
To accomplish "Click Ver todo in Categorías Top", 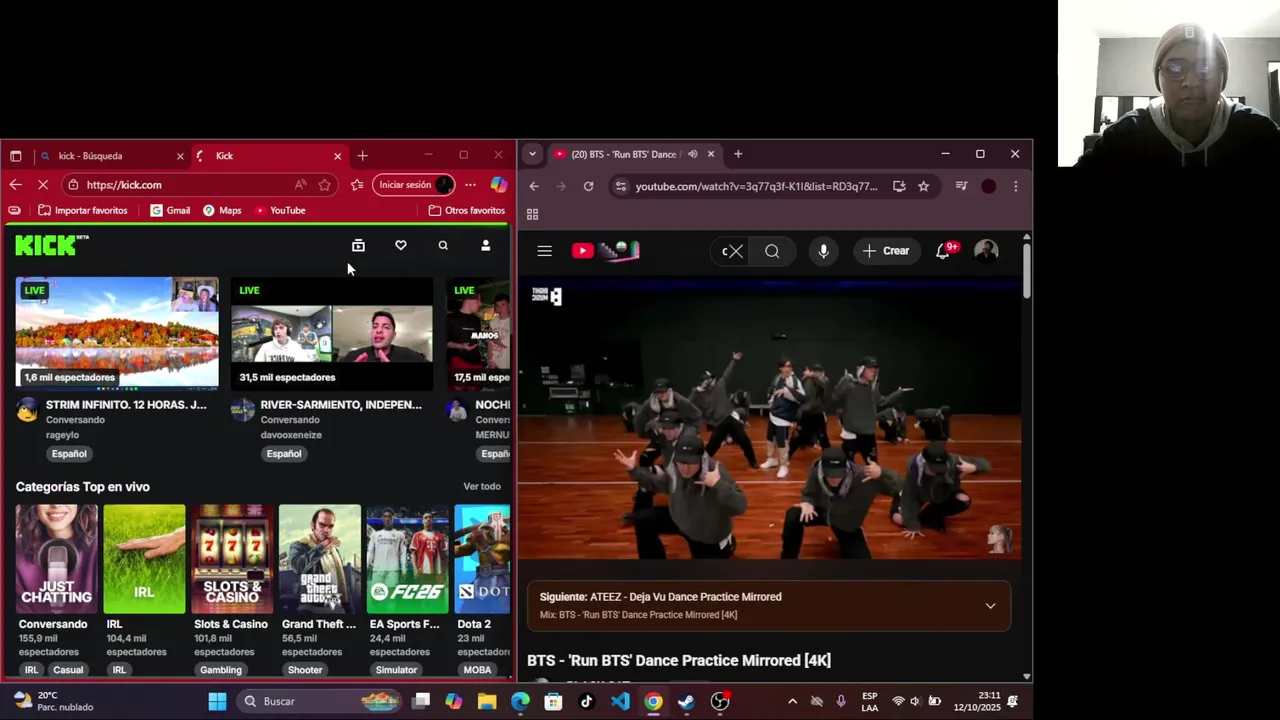I will pos(482,487).
